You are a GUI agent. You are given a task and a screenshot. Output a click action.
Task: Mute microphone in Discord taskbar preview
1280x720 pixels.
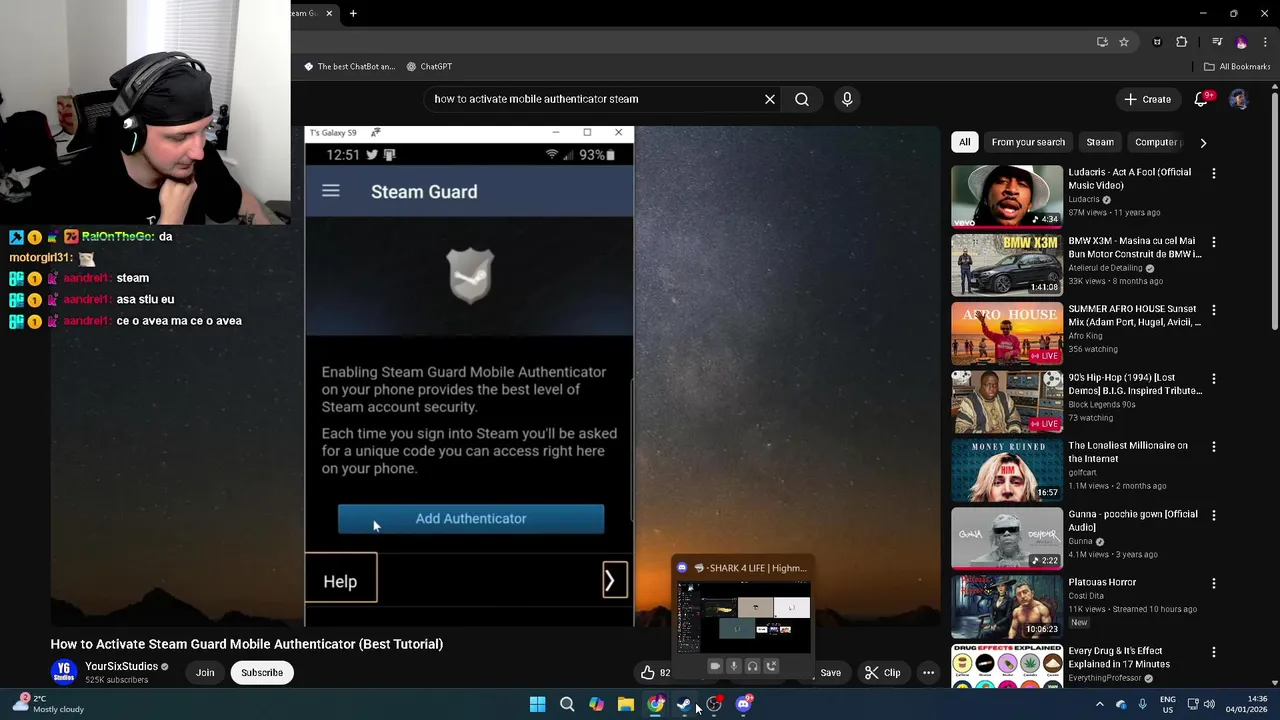pos(734,666)
